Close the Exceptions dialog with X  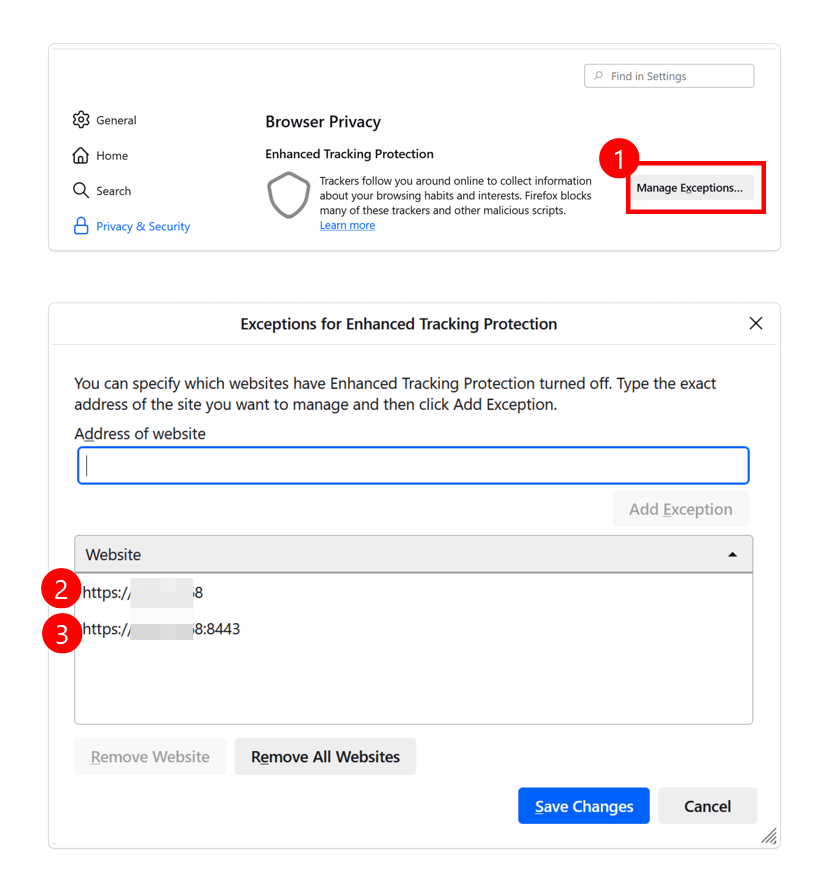coord(755,323)
